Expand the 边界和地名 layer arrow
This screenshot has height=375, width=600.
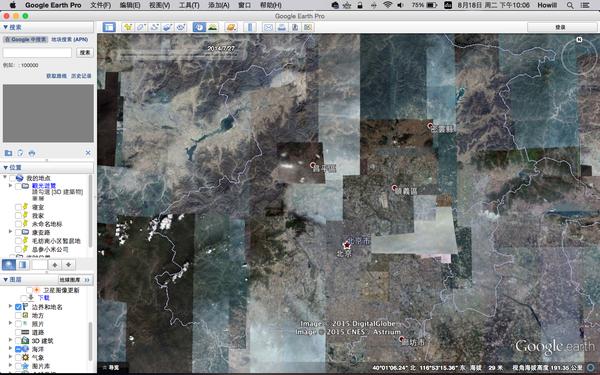tap(10, 306)
